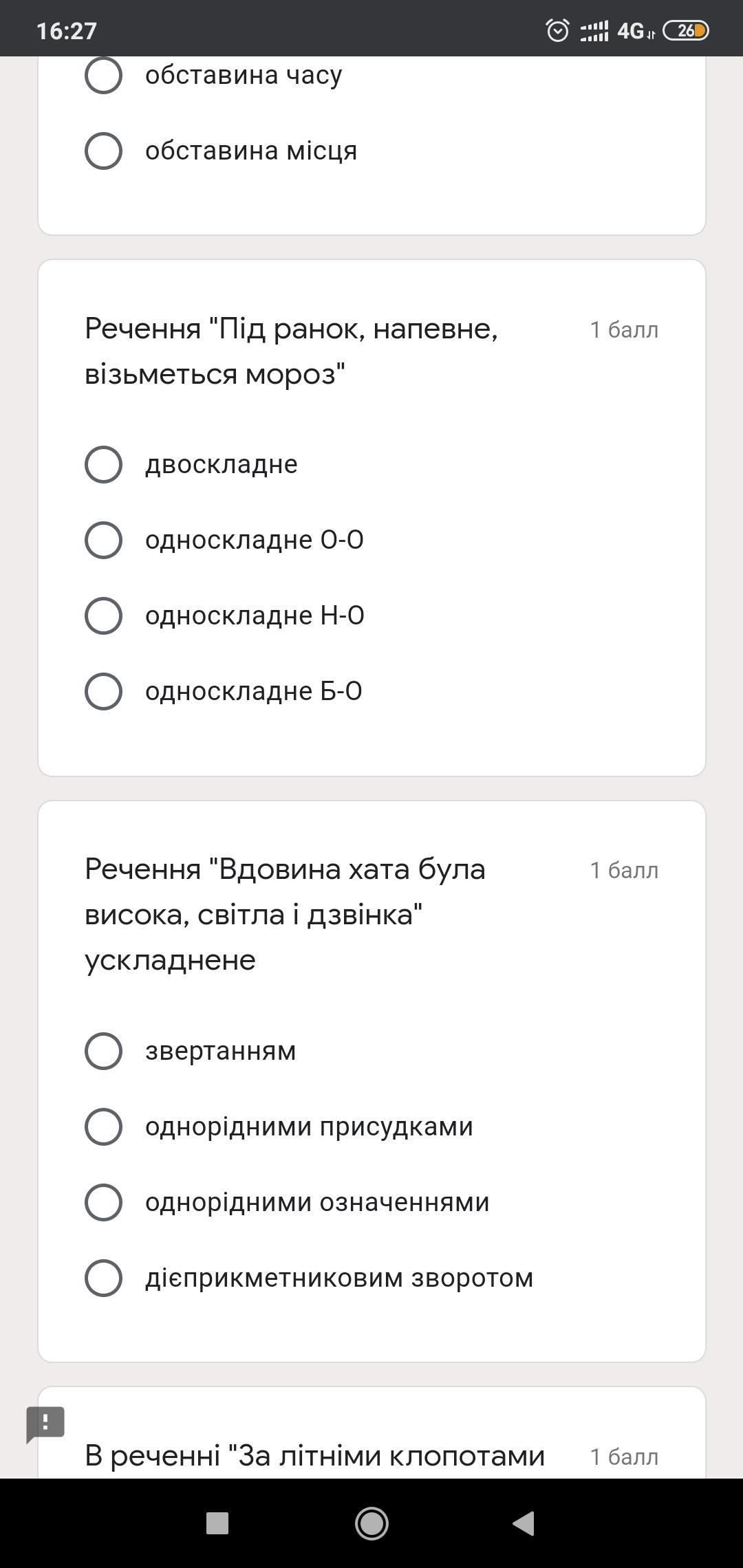Image resolution: width=743 pixels, height=1568 pixels.
Task: Tap the 'Вдовина хата була' question text
Action: click(x=285, y=915)
